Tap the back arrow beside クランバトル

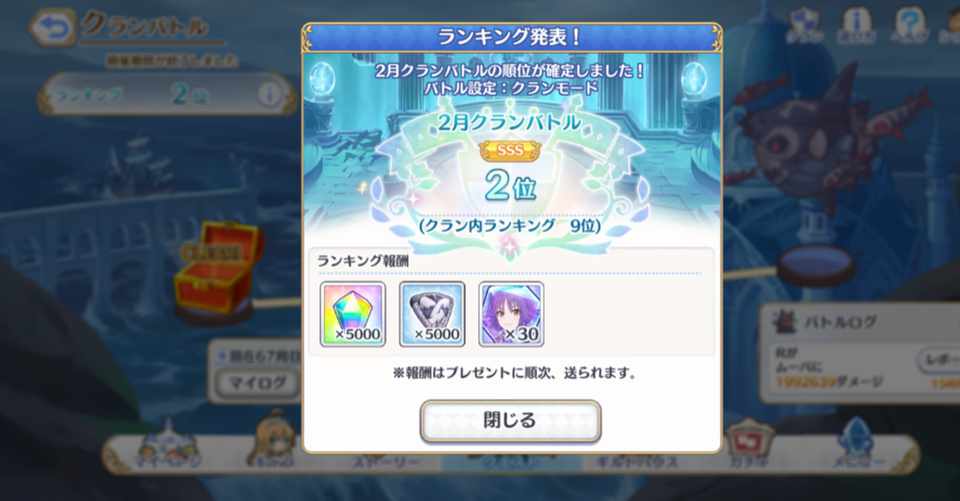[52, 28]
